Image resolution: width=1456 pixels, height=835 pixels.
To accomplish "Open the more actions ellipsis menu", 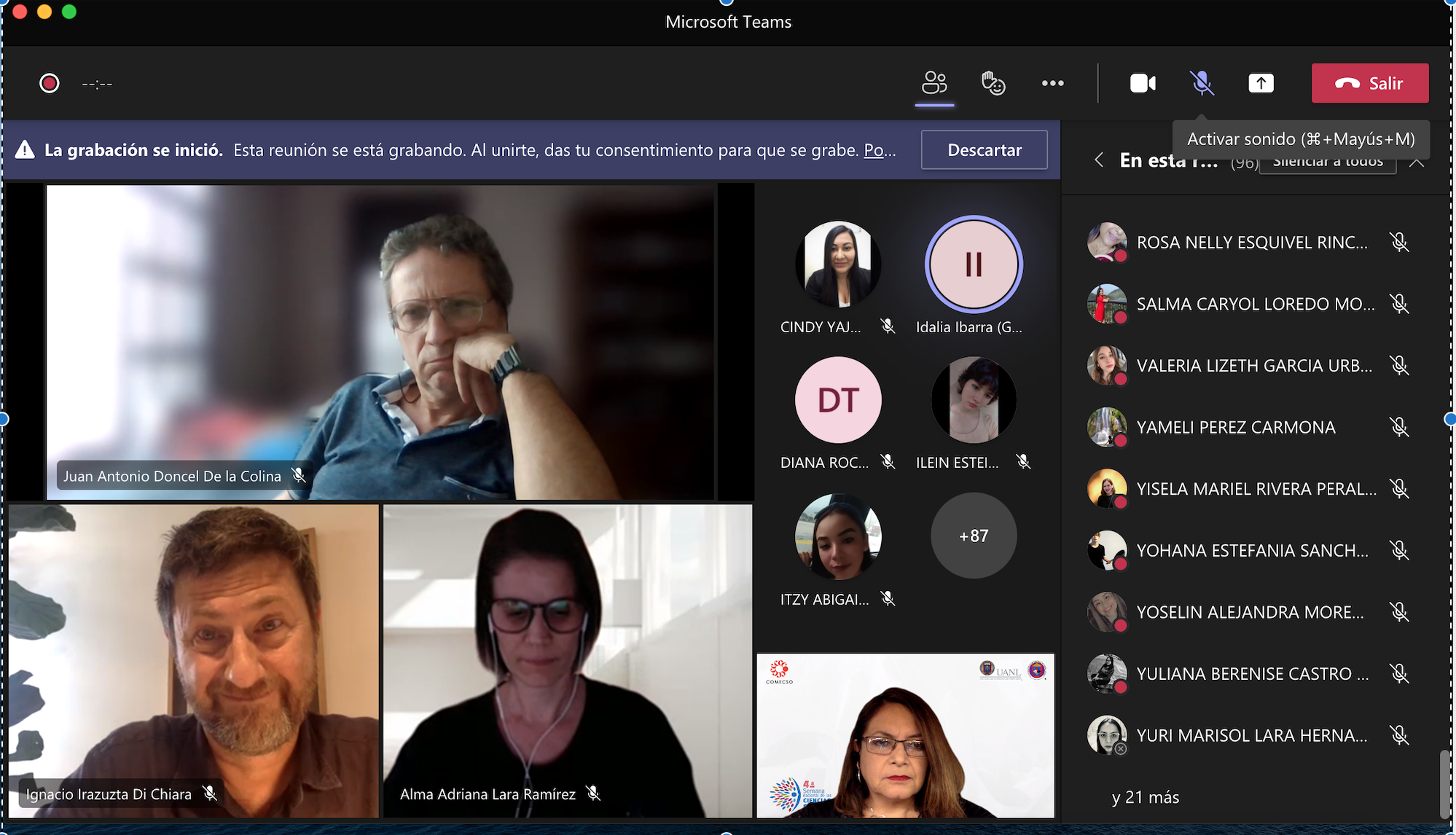I will point(1052,83).
